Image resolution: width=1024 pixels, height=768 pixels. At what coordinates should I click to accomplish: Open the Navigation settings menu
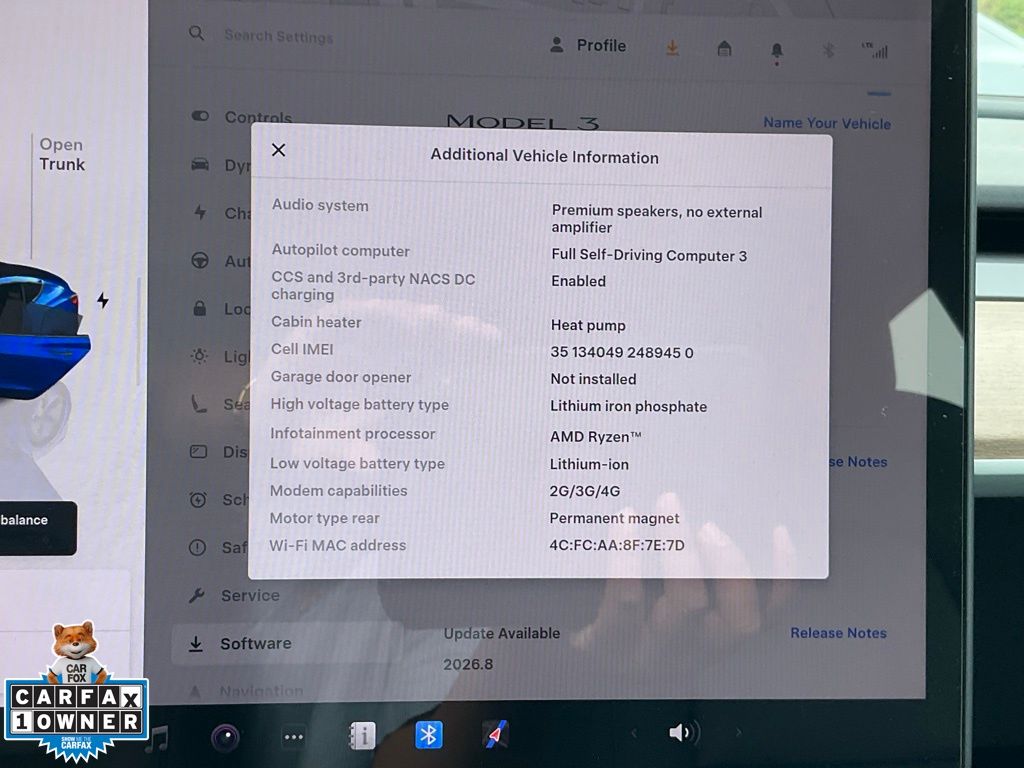247,691
